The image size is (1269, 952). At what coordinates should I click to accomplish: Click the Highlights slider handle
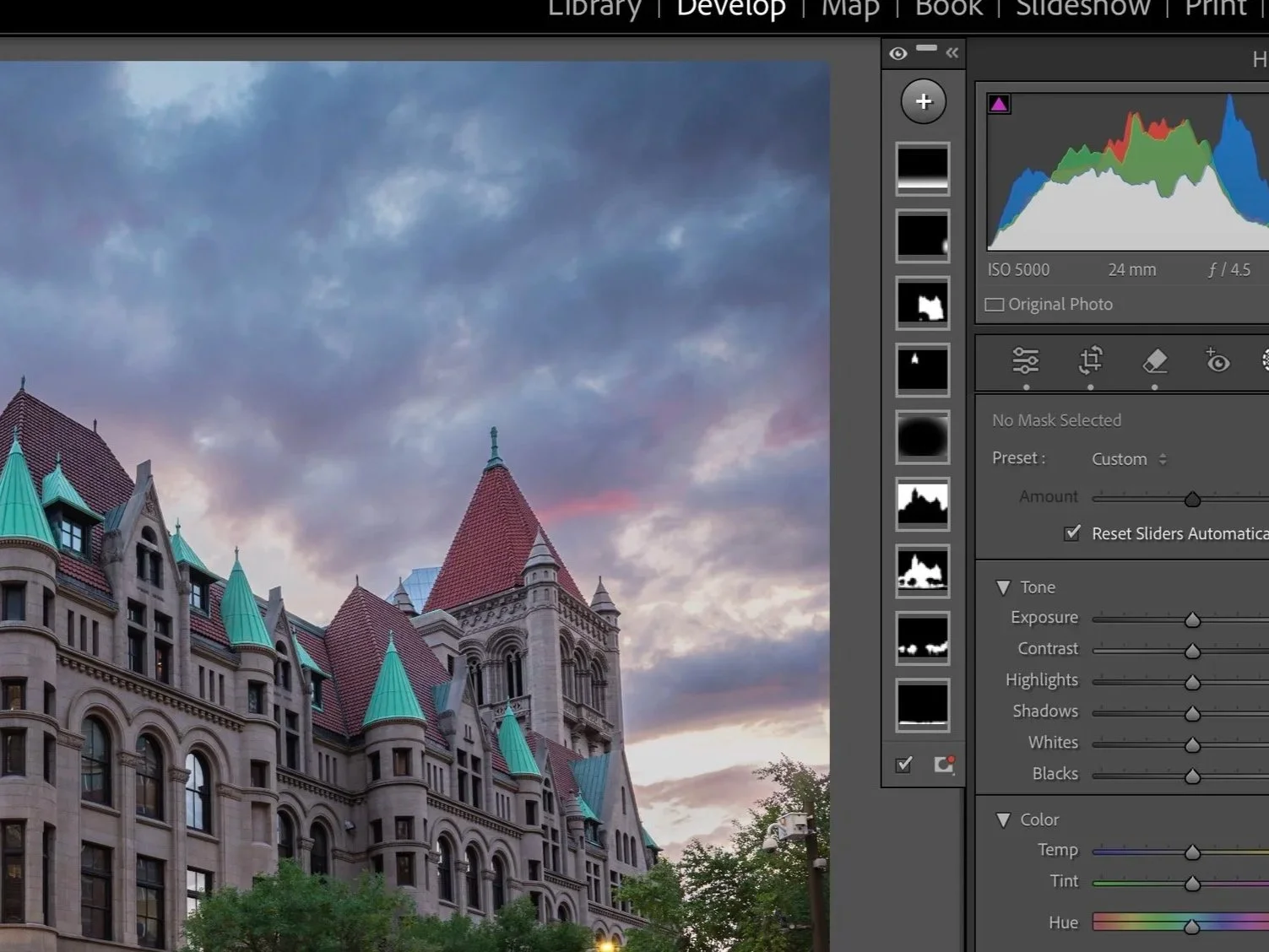(1192, 682)
